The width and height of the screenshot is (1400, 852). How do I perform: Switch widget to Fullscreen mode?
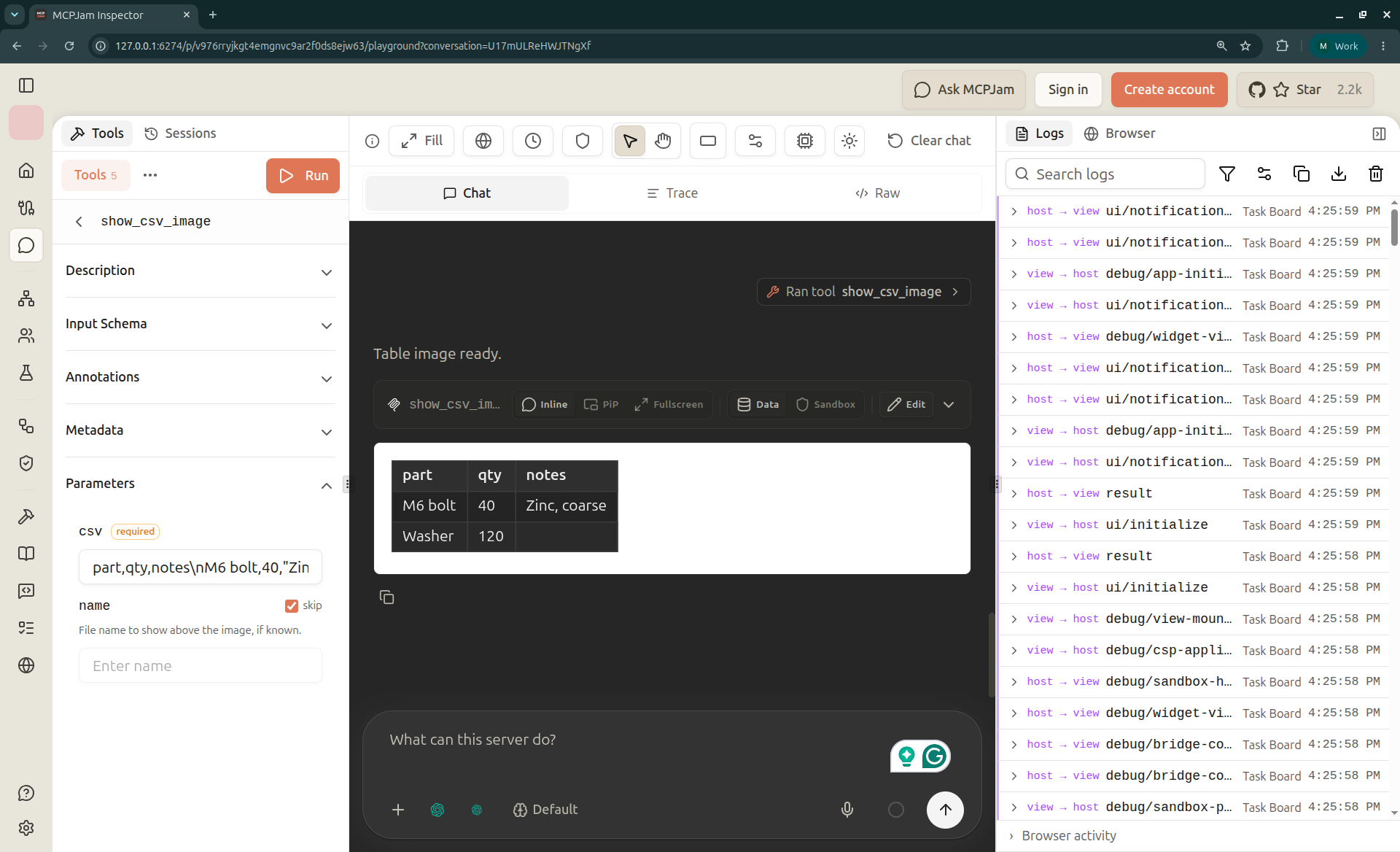coord(669,404)
